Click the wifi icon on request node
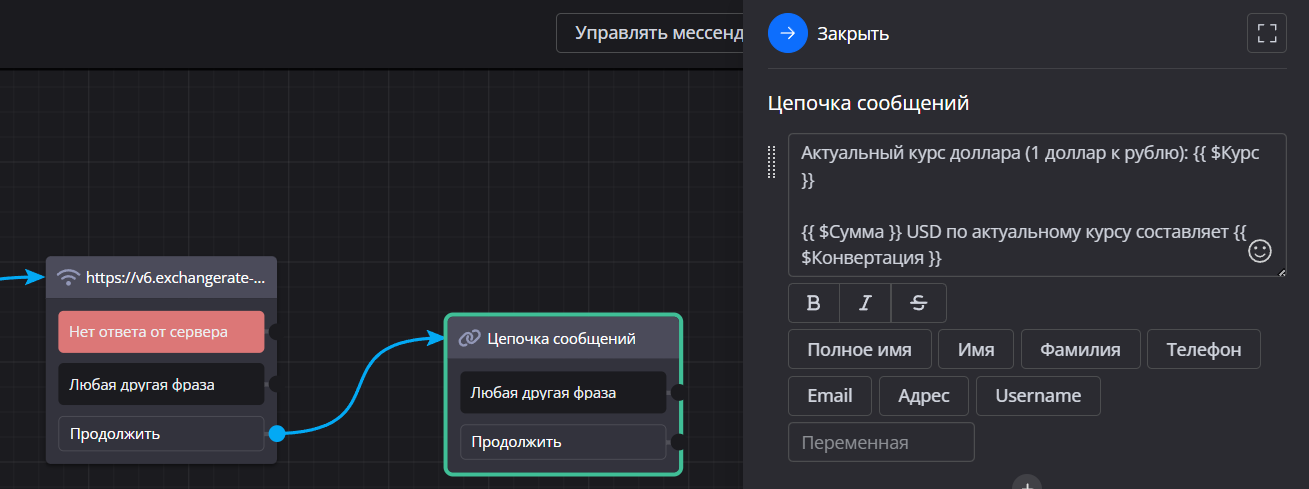1309x489 pixels. point(68,277)
